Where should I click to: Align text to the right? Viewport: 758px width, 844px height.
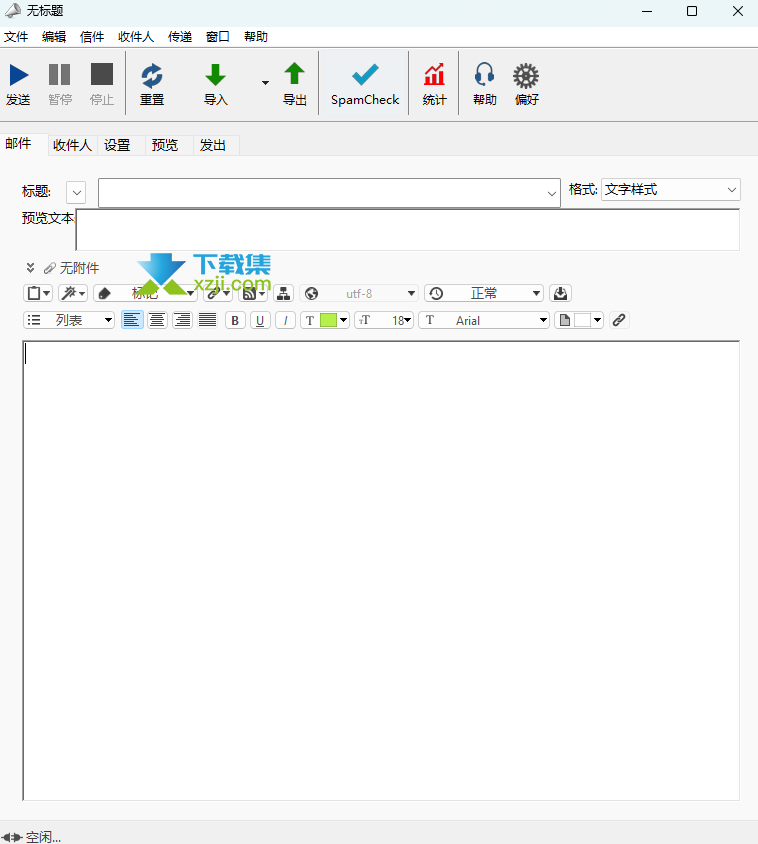(183, 320)
